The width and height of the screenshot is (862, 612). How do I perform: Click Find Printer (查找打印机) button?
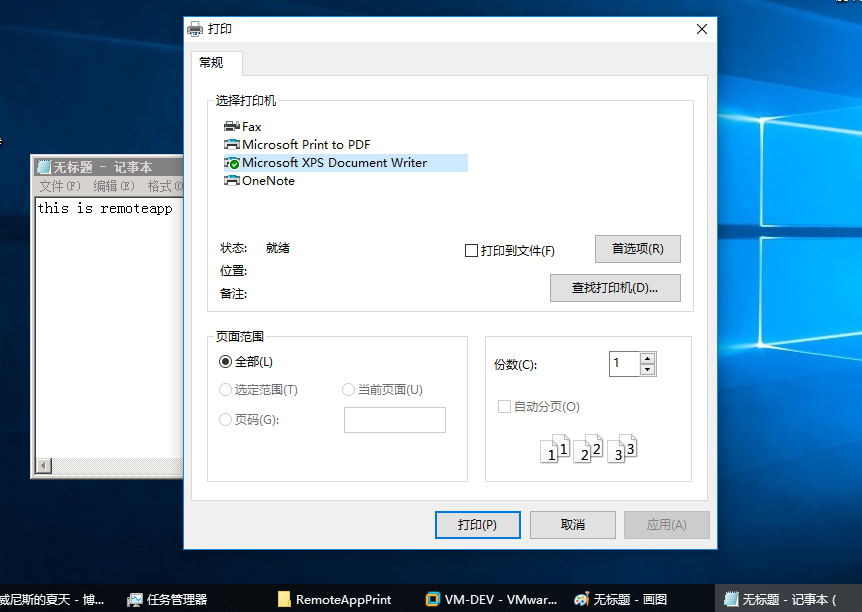click(615, 288)
